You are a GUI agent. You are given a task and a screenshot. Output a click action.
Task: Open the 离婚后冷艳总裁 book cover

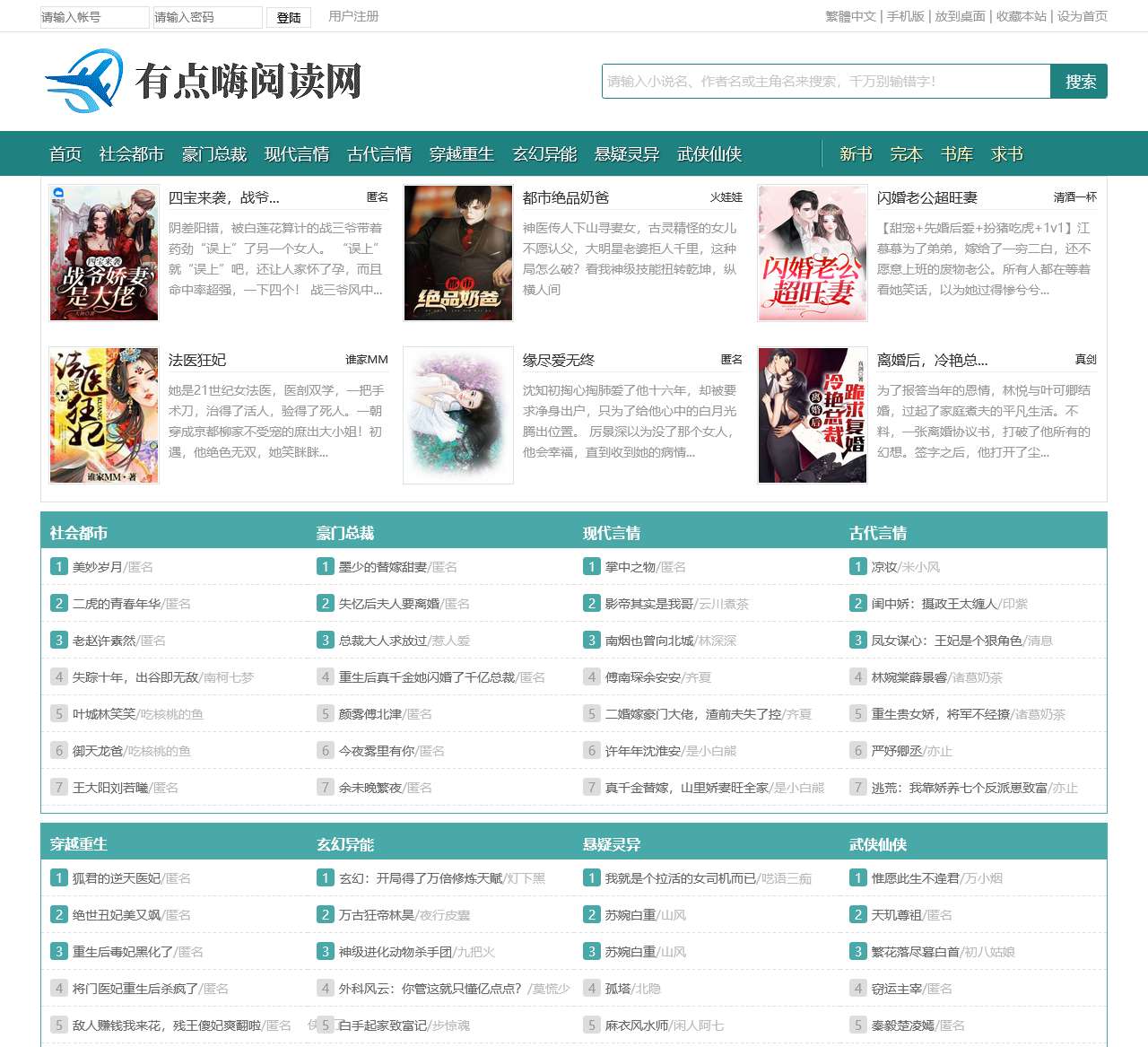click(813, 415)
